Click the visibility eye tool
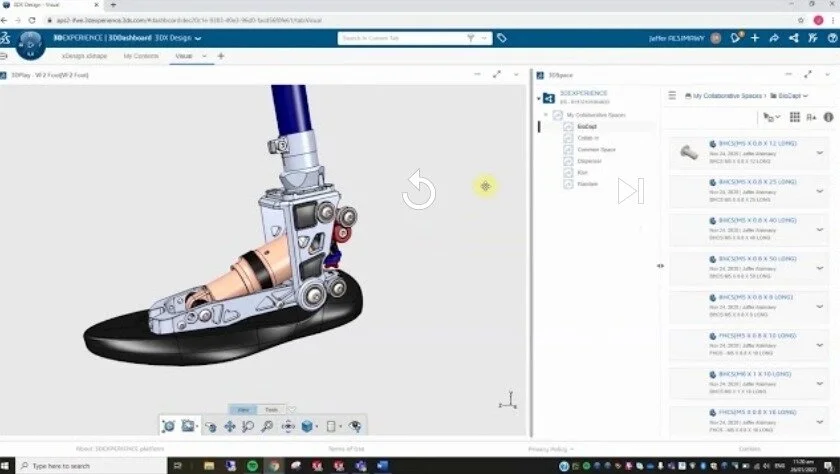 point(355,426)
